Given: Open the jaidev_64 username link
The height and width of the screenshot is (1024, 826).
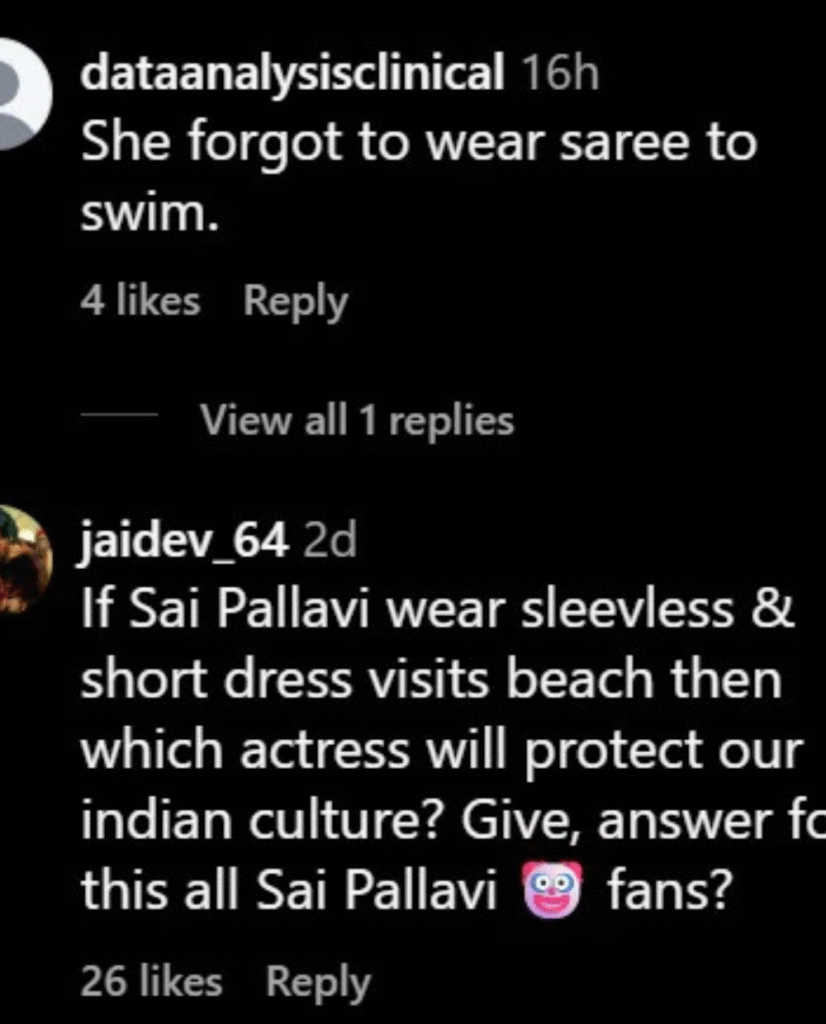Looking at the screenshot, I should pyautogui.click(x=184, y=541).
